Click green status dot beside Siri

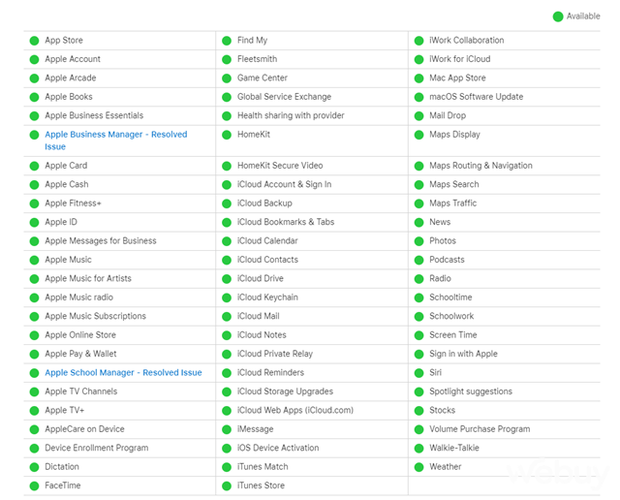(x=419, y=373)
